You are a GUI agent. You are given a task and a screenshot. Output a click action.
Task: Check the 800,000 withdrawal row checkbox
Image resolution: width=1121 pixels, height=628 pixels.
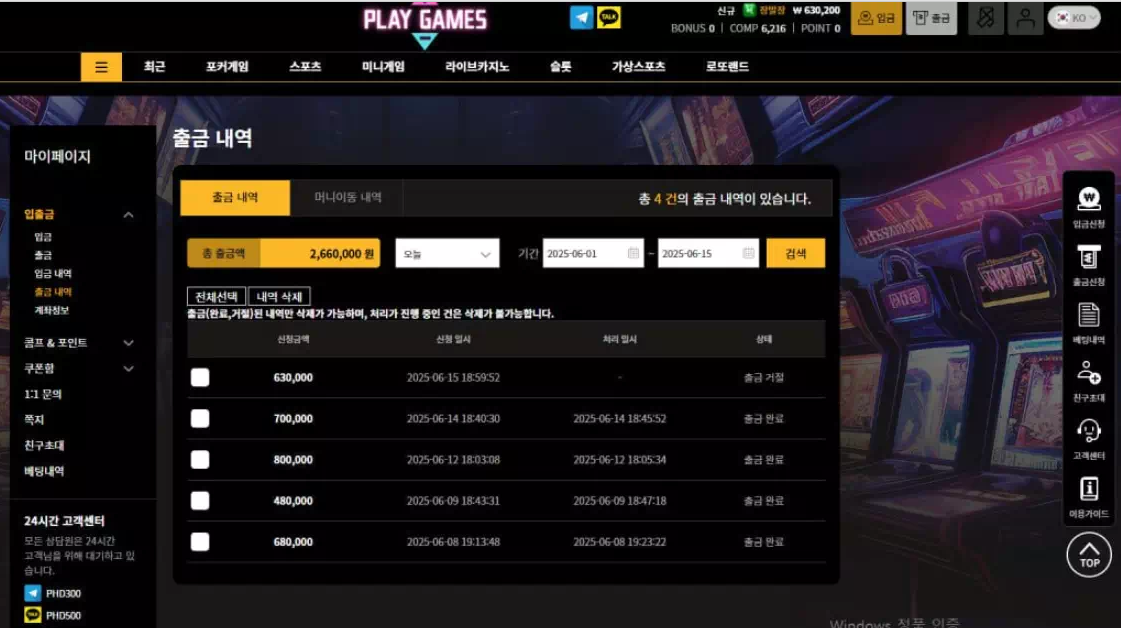coord(200,459)
